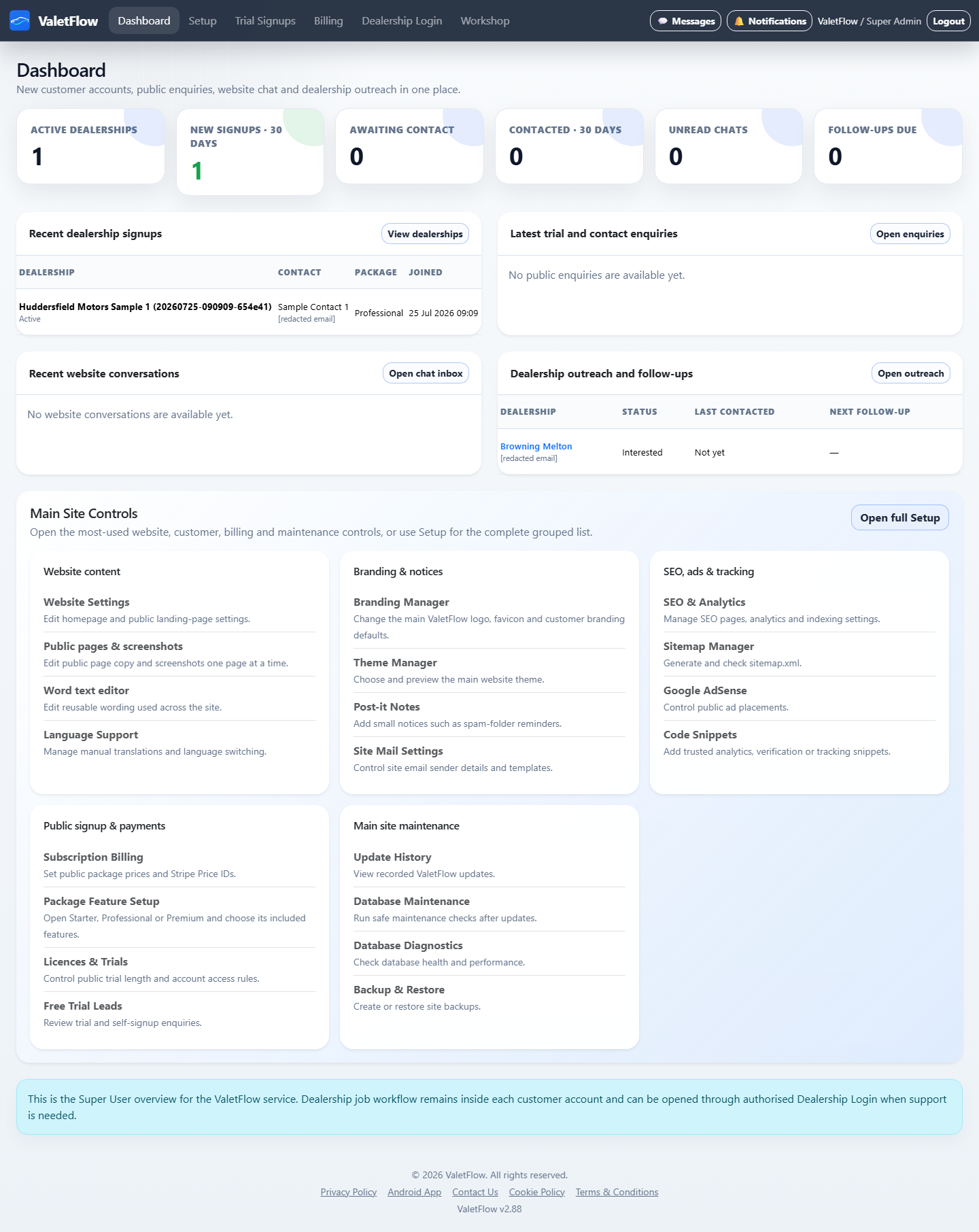979x1232 pixels.
Task: Open Database Maintenance
Action: (411, 902)
